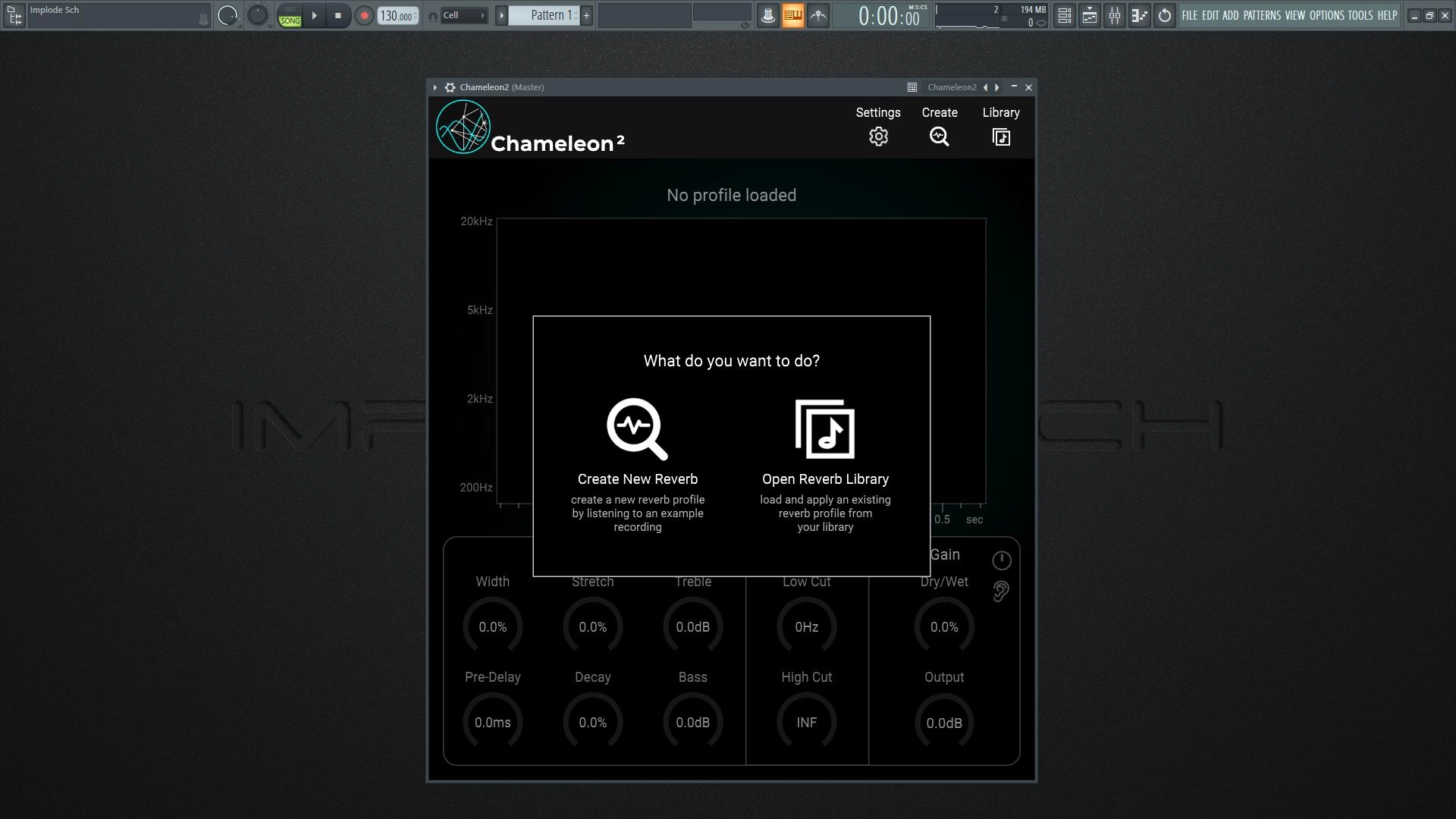Open the mixer view icon

[1115, 15]
